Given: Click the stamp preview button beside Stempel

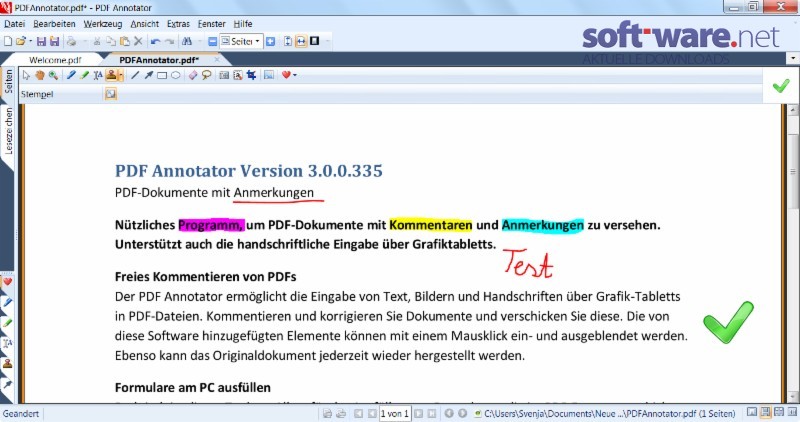Looking at the screenshot, I should tap(111, 94).
